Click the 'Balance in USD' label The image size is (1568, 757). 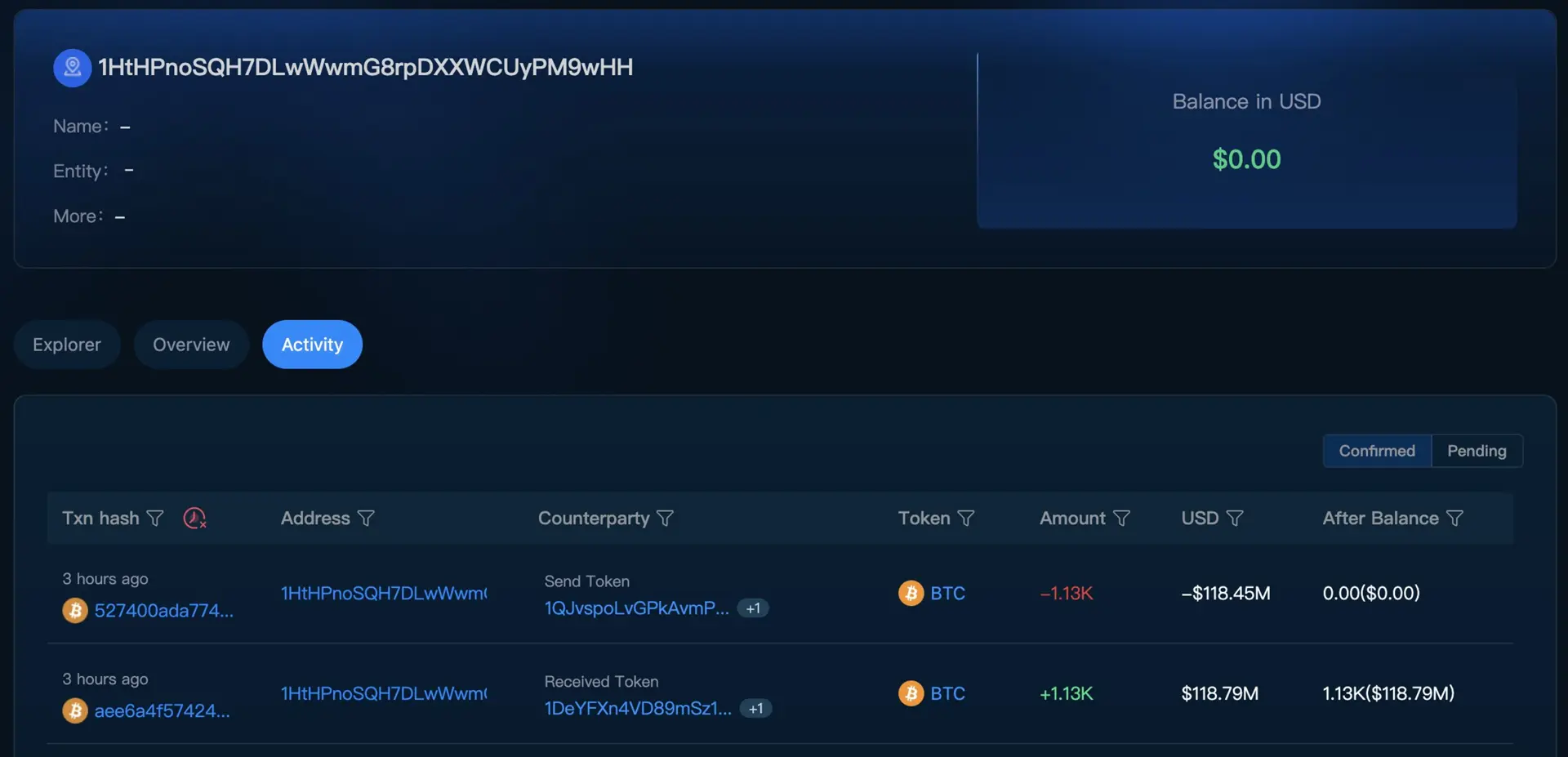(x=1246, y=101)
